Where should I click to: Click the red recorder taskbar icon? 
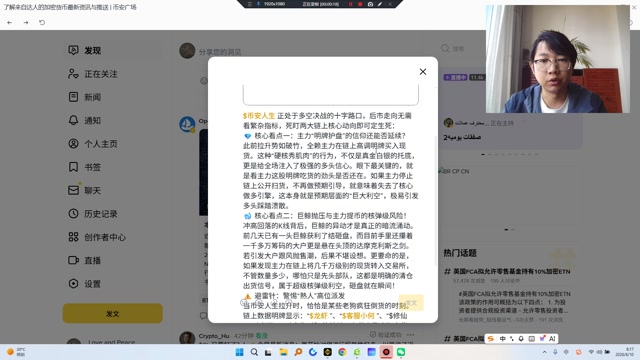[386, 352]
